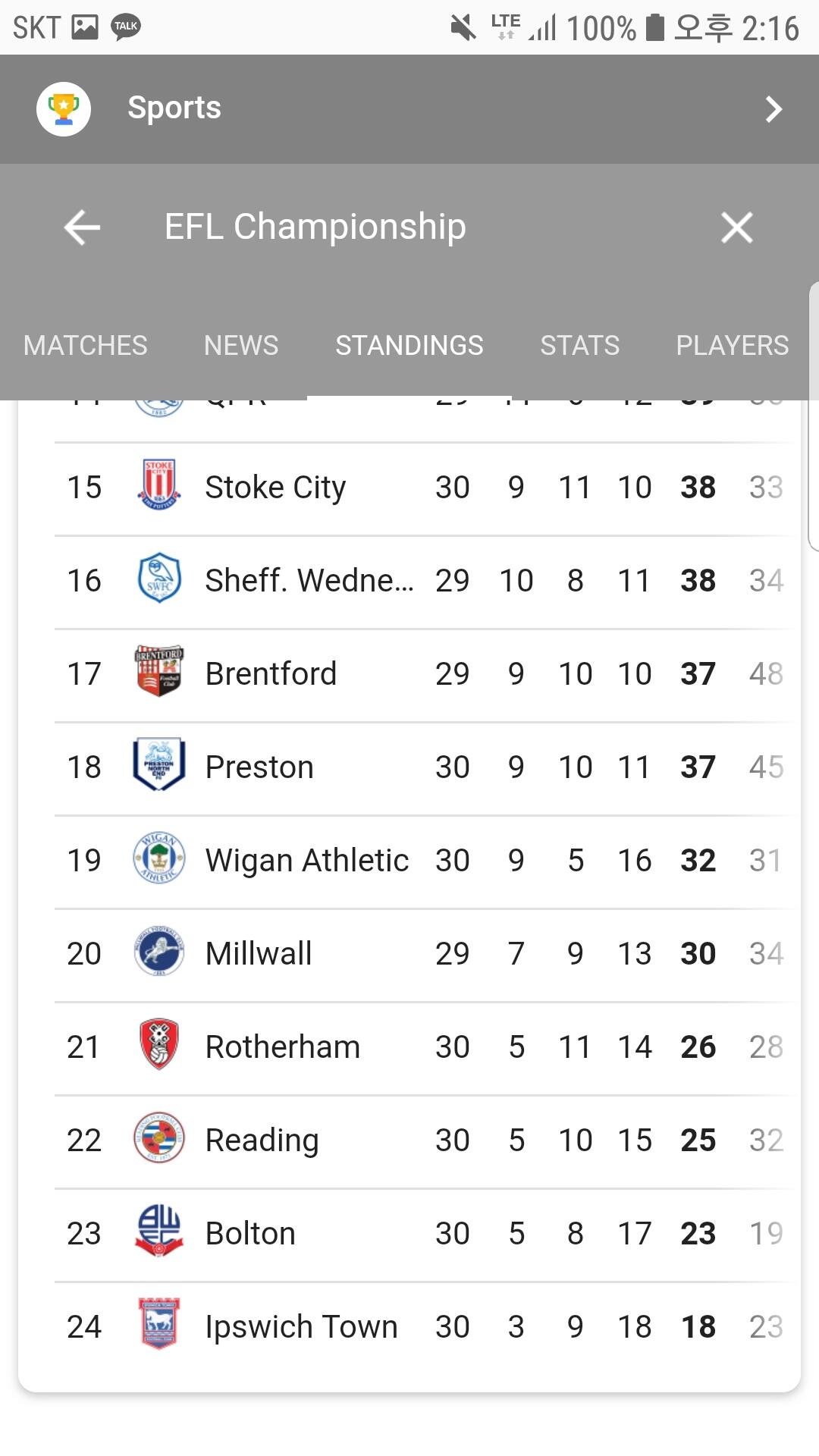Tap the Stoke City club crest

[x=159, y=485]
